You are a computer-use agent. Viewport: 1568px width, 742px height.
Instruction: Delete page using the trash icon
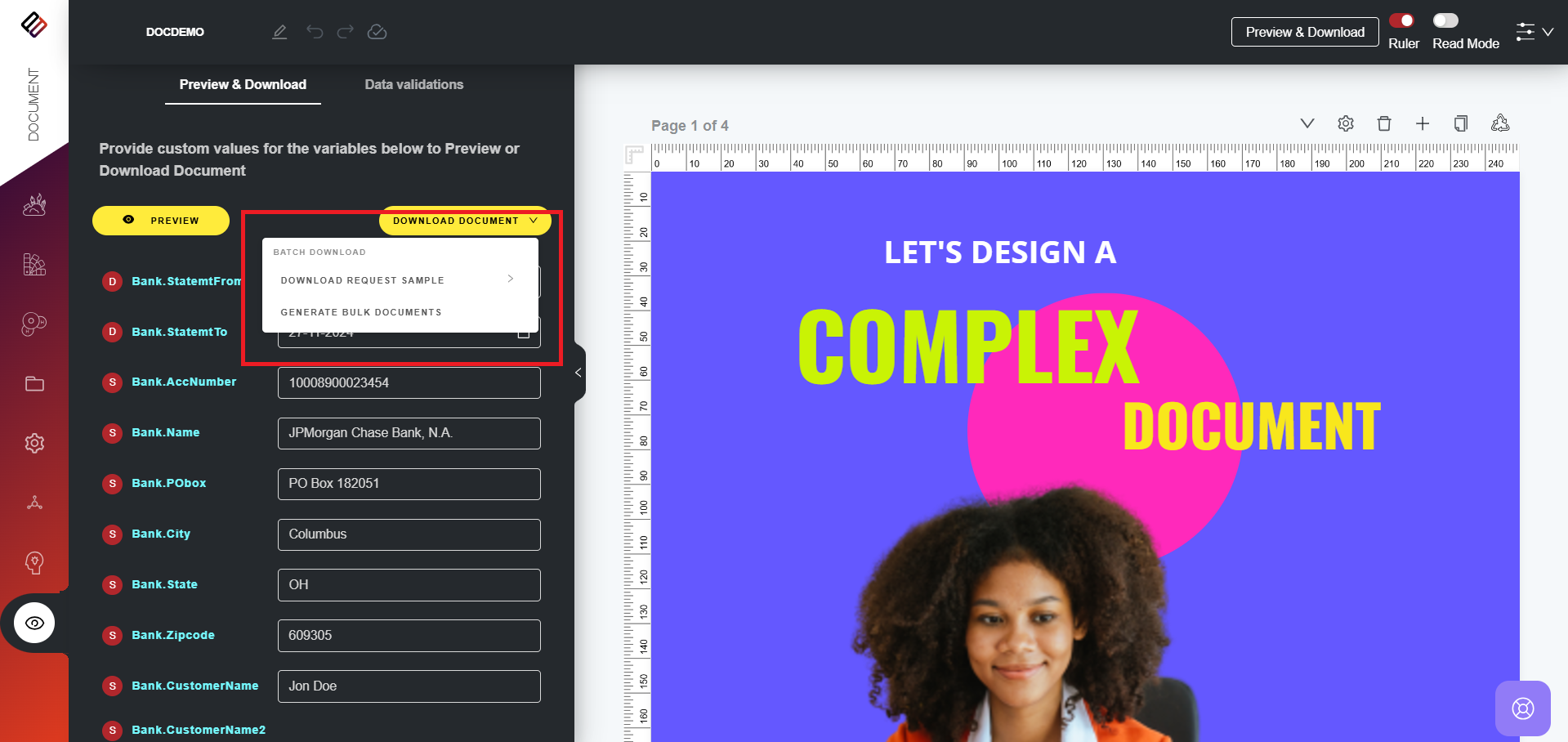pyautogui.click(x=1384, y=123)
